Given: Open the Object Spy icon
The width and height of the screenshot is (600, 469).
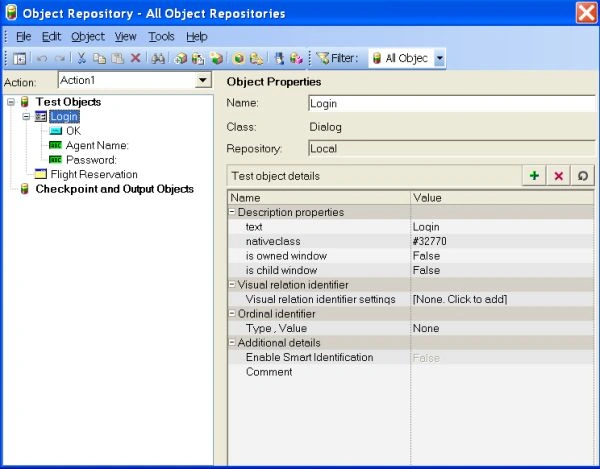Looking at the screenshot, I should (x=279, y=58).
